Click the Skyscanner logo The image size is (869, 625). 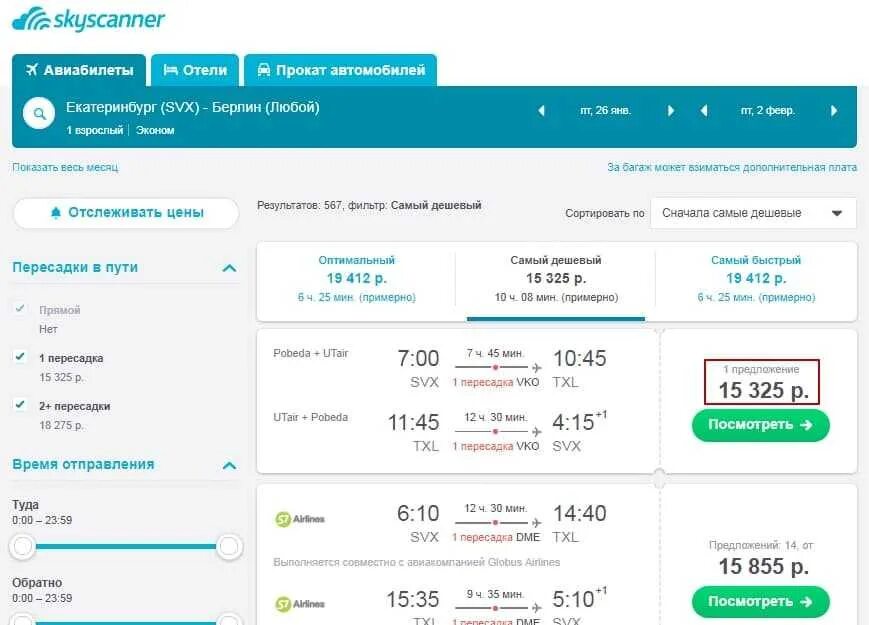click(88, 19)
